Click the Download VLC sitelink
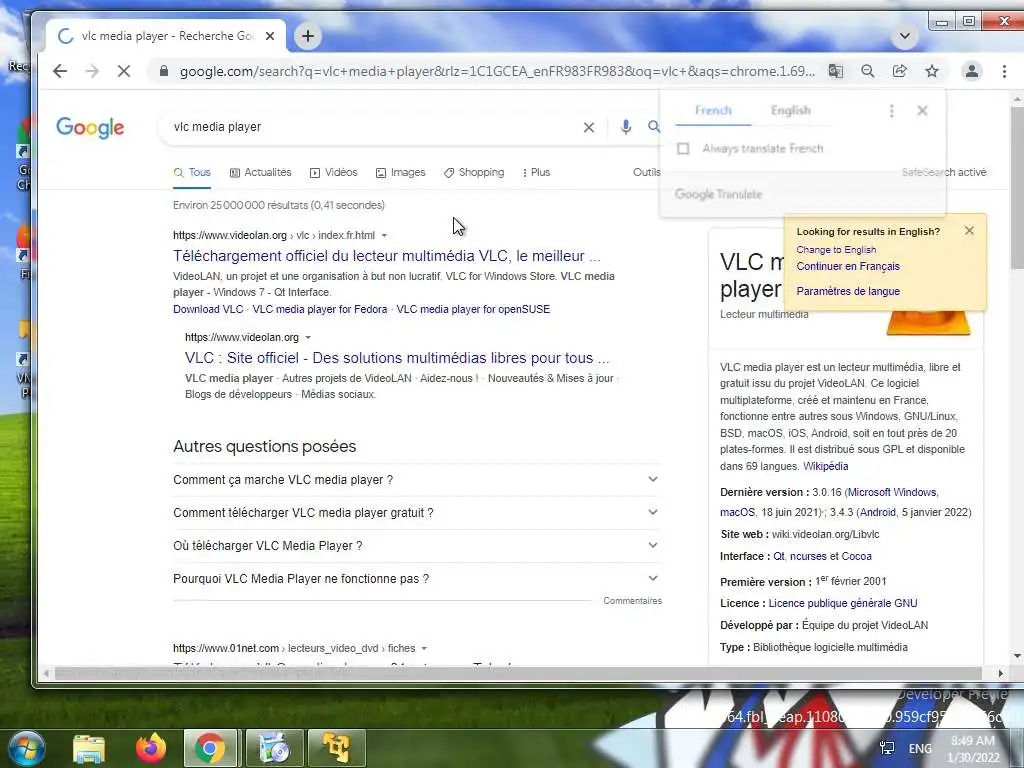 [x=208, y=310]
